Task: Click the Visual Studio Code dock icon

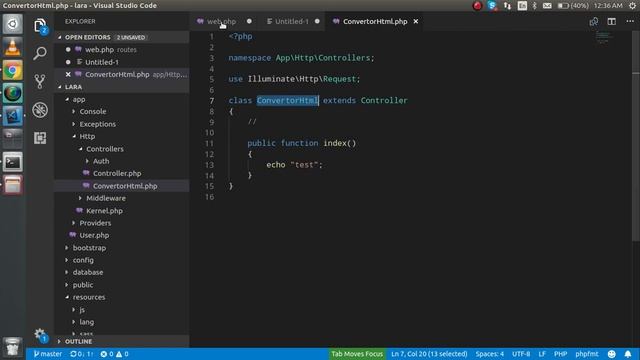Action: pyautogui.click(x=13, y=116)
